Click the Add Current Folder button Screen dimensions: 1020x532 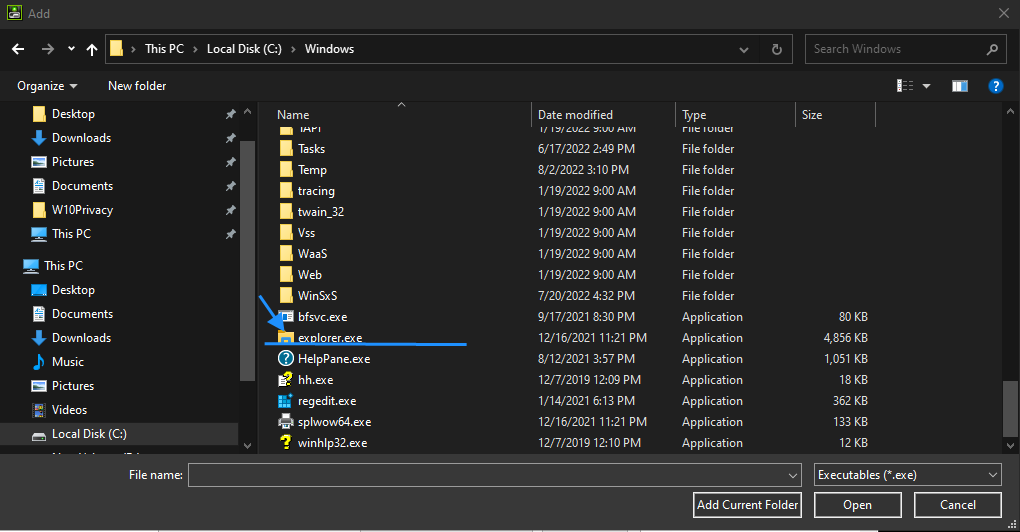tap(747, 505)
